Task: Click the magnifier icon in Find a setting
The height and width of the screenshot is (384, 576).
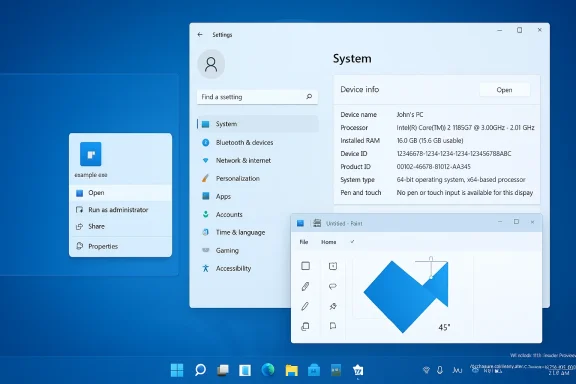Action: point(309,97)
